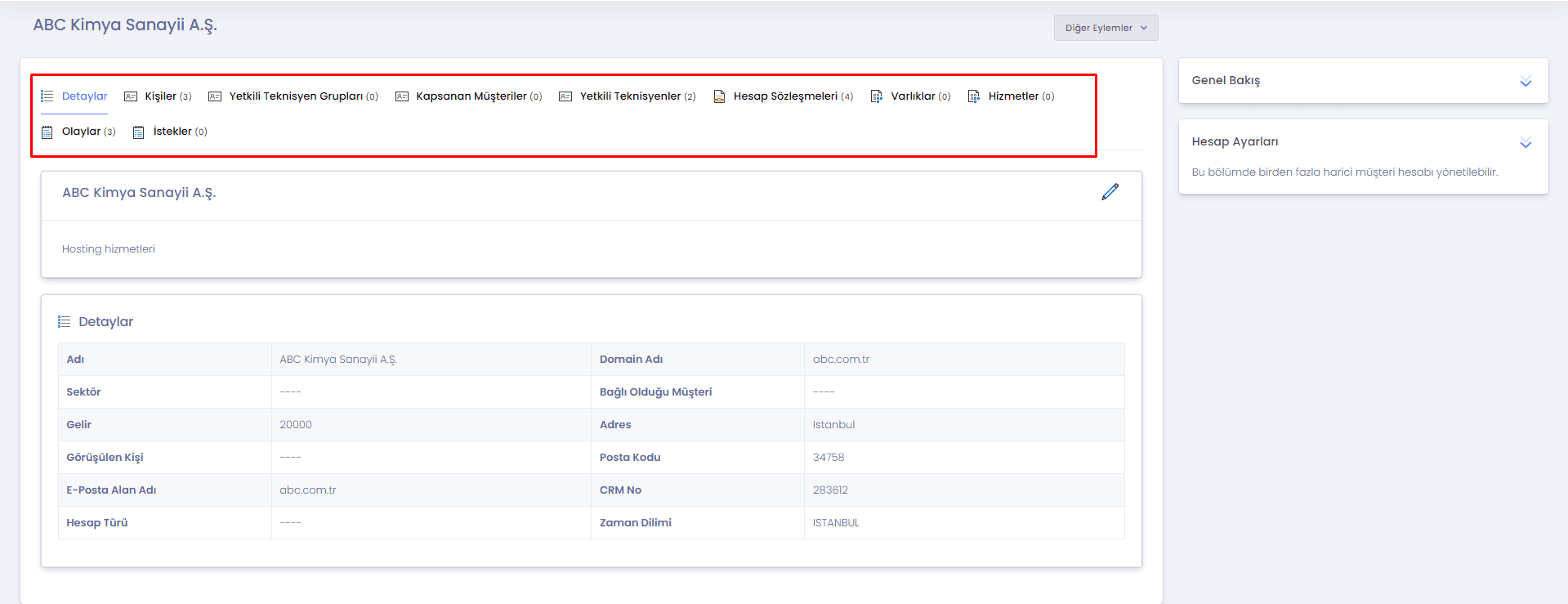Open Yetkili Teknisyen Grupları tab
Image resolution: width=1568 pixels, height=604 pixels.
(x=293, y=96)
